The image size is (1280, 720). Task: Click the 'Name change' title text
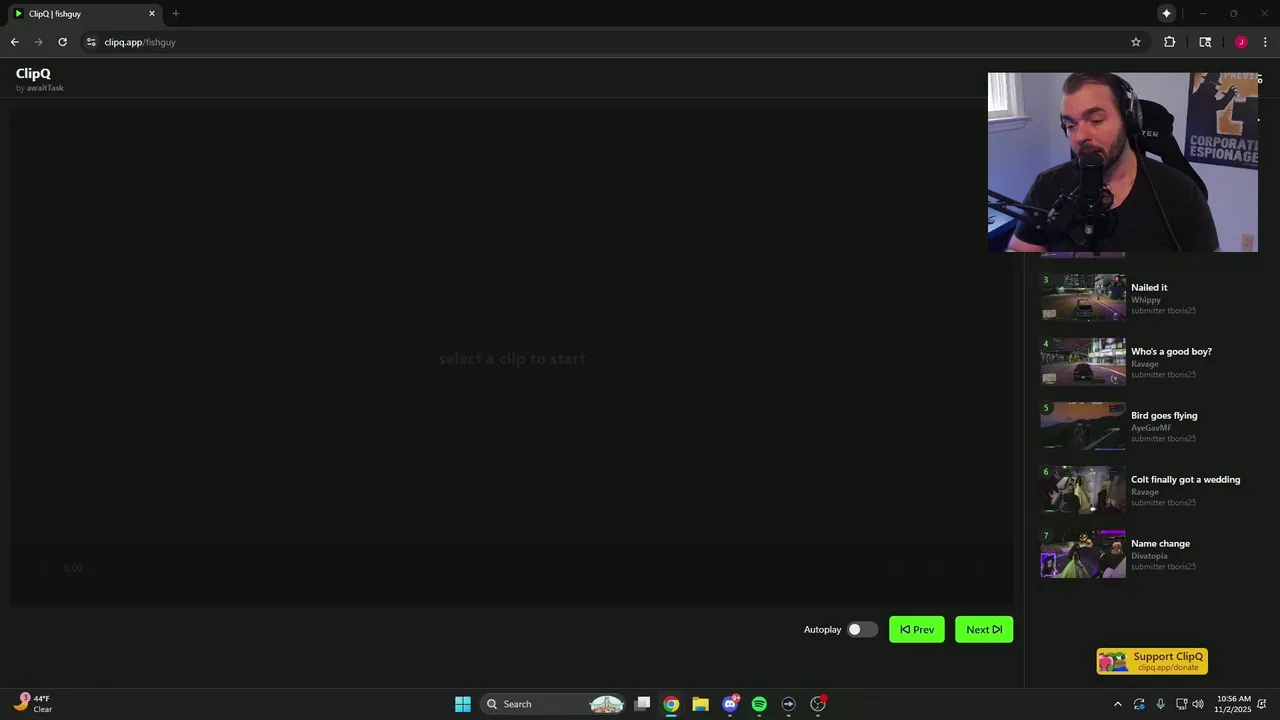(1160, 543)
